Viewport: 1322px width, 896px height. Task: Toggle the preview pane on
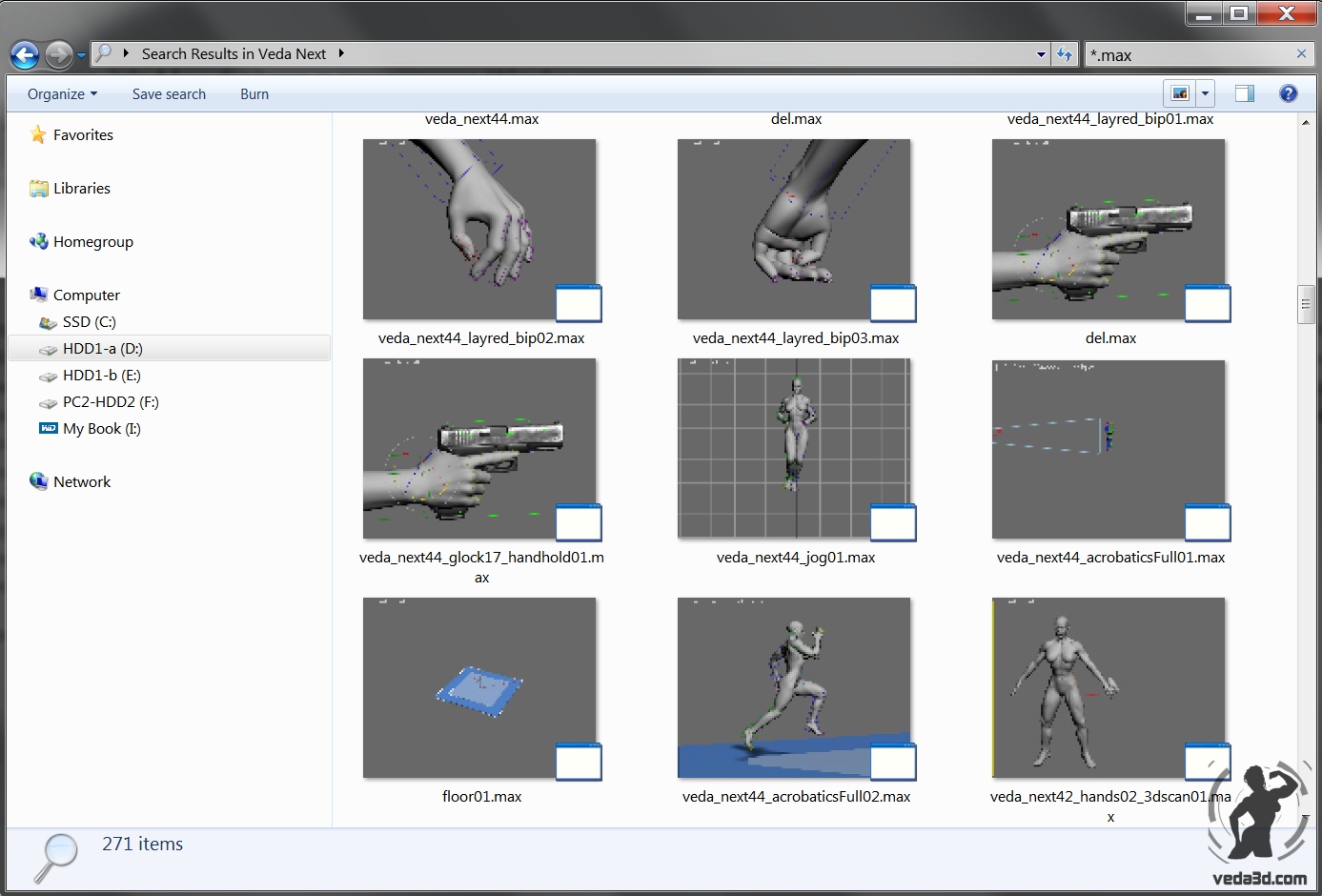(x=1244, y=92)
